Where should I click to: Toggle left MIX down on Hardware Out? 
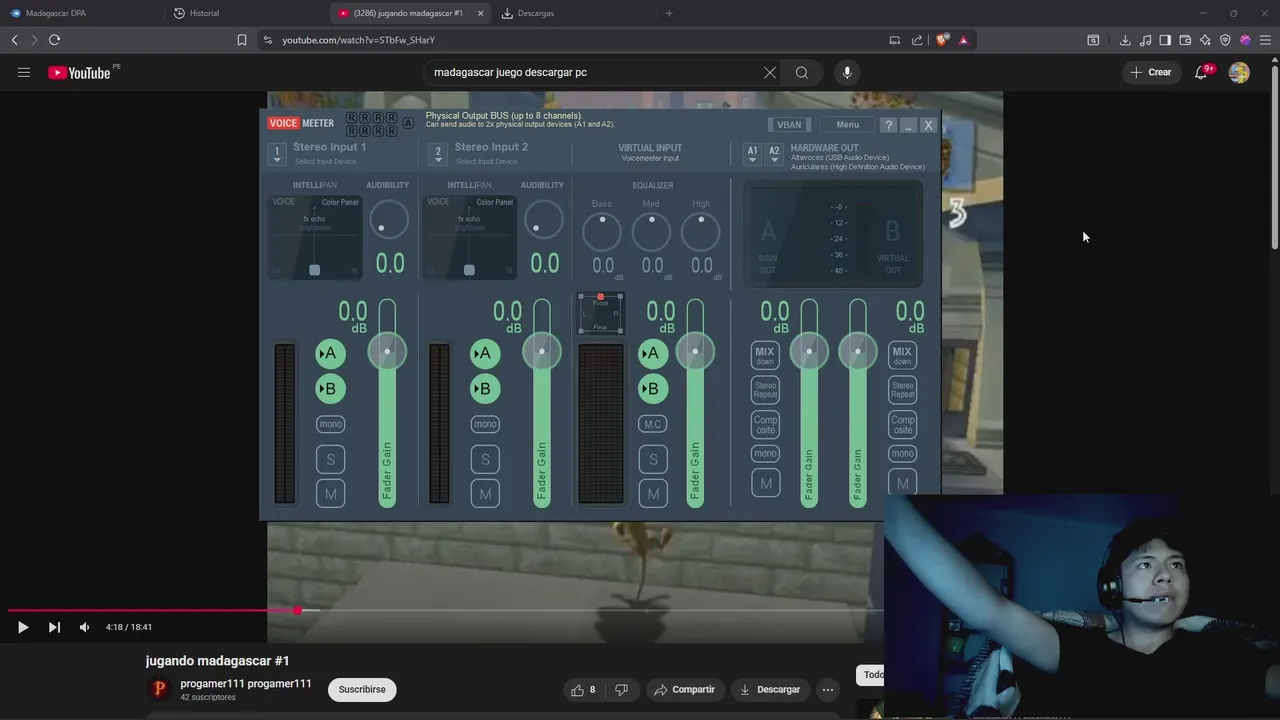tap(765, 355)
